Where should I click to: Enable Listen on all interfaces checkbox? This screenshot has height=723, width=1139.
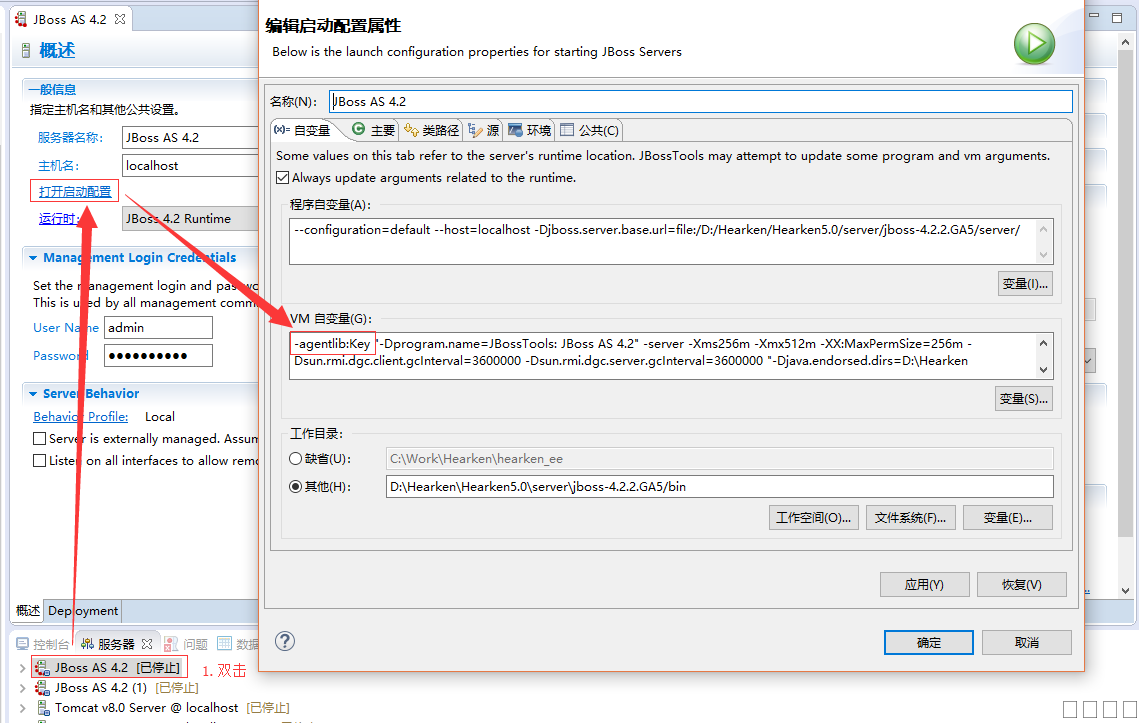pos(40,461)
